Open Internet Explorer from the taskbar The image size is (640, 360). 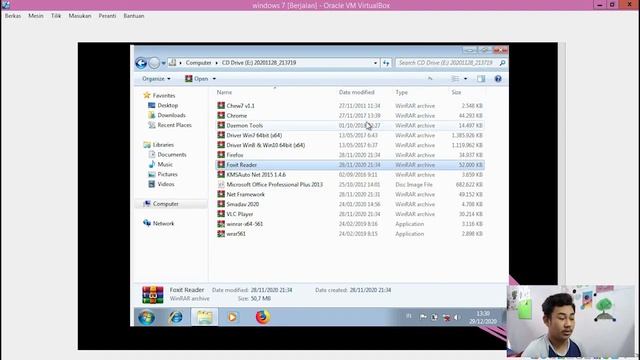[x=176, y=317]
